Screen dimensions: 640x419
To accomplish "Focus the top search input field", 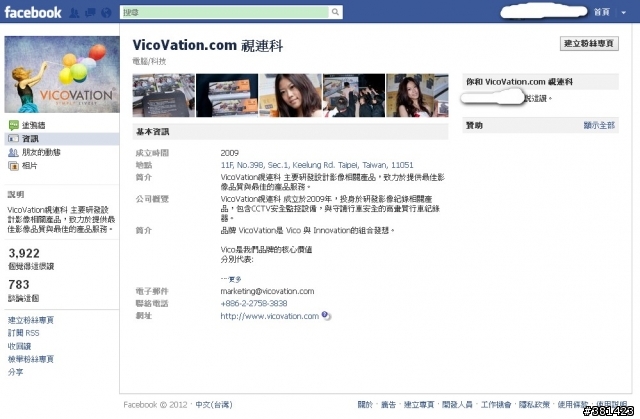I will [x=225, y=12].
